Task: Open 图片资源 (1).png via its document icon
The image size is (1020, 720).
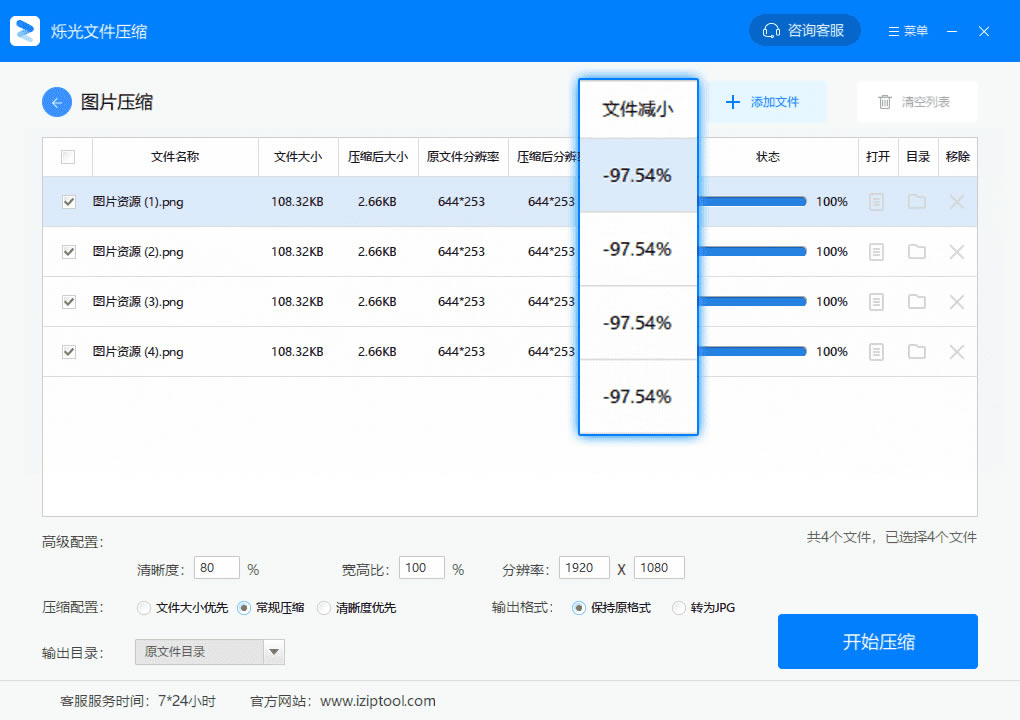Action: (x=877, y=201)
